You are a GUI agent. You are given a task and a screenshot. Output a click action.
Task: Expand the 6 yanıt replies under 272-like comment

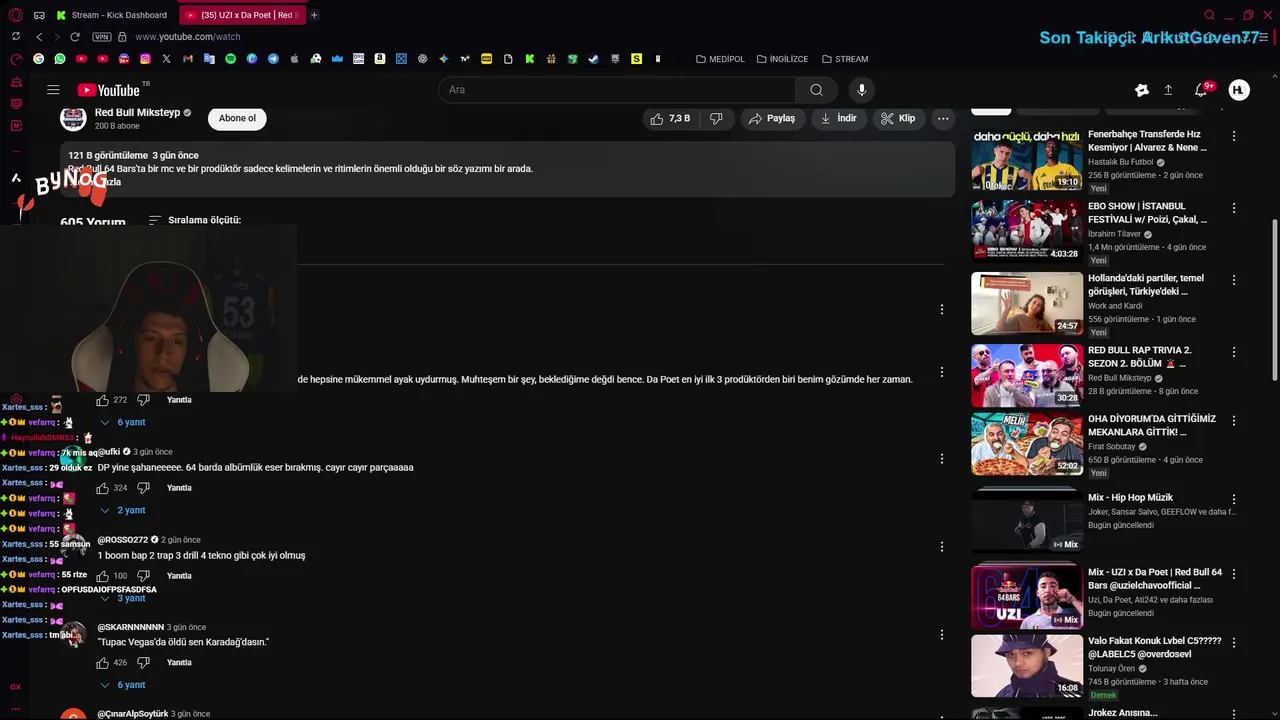point(123,423)
